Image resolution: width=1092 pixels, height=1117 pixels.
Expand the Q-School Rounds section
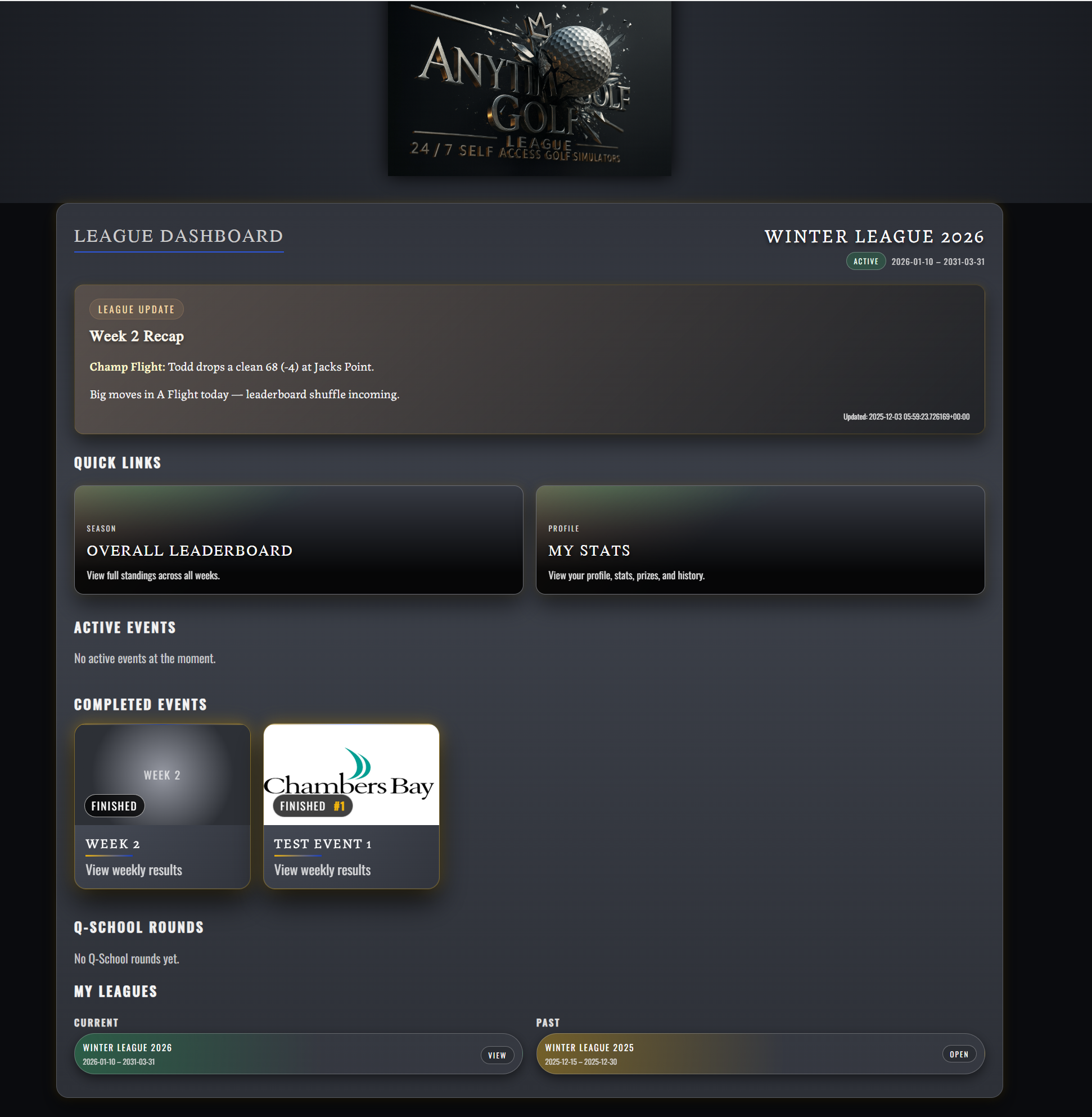tap(139, 927)
